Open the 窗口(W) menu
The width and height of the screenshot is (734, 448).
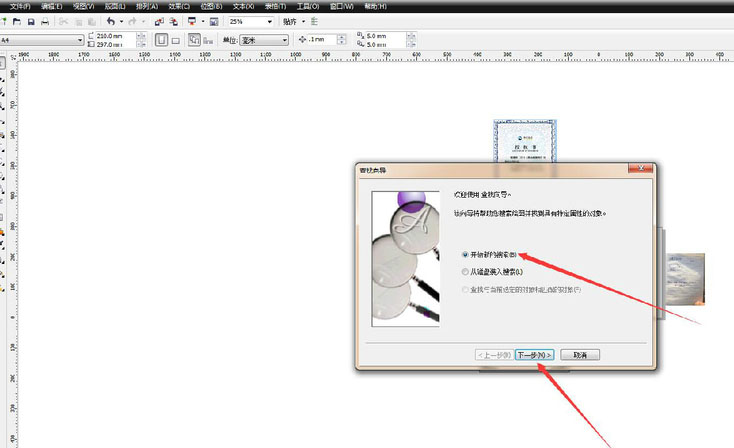342,7
